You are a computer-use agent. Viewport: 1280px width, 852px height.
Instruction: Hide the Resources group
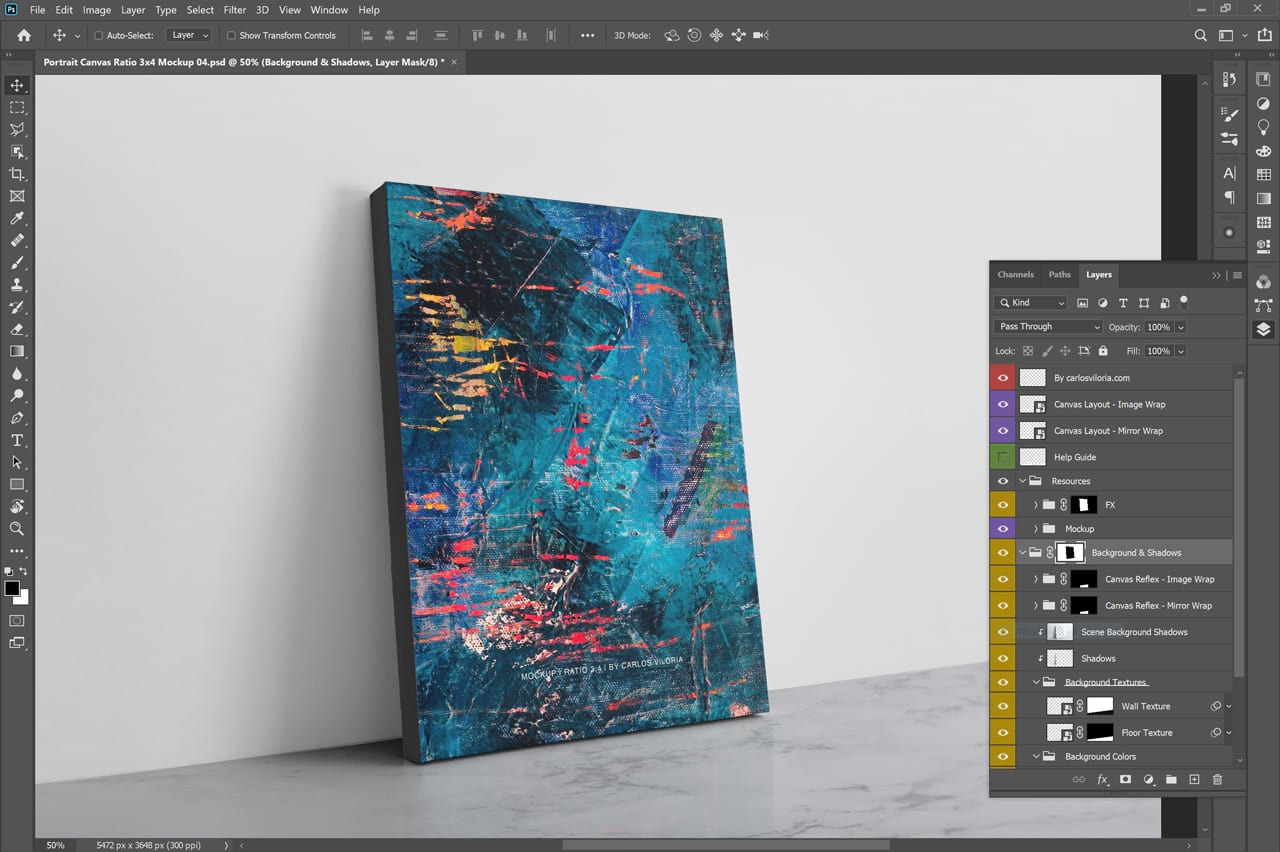pyautogui.click(x=1003, y=481)
